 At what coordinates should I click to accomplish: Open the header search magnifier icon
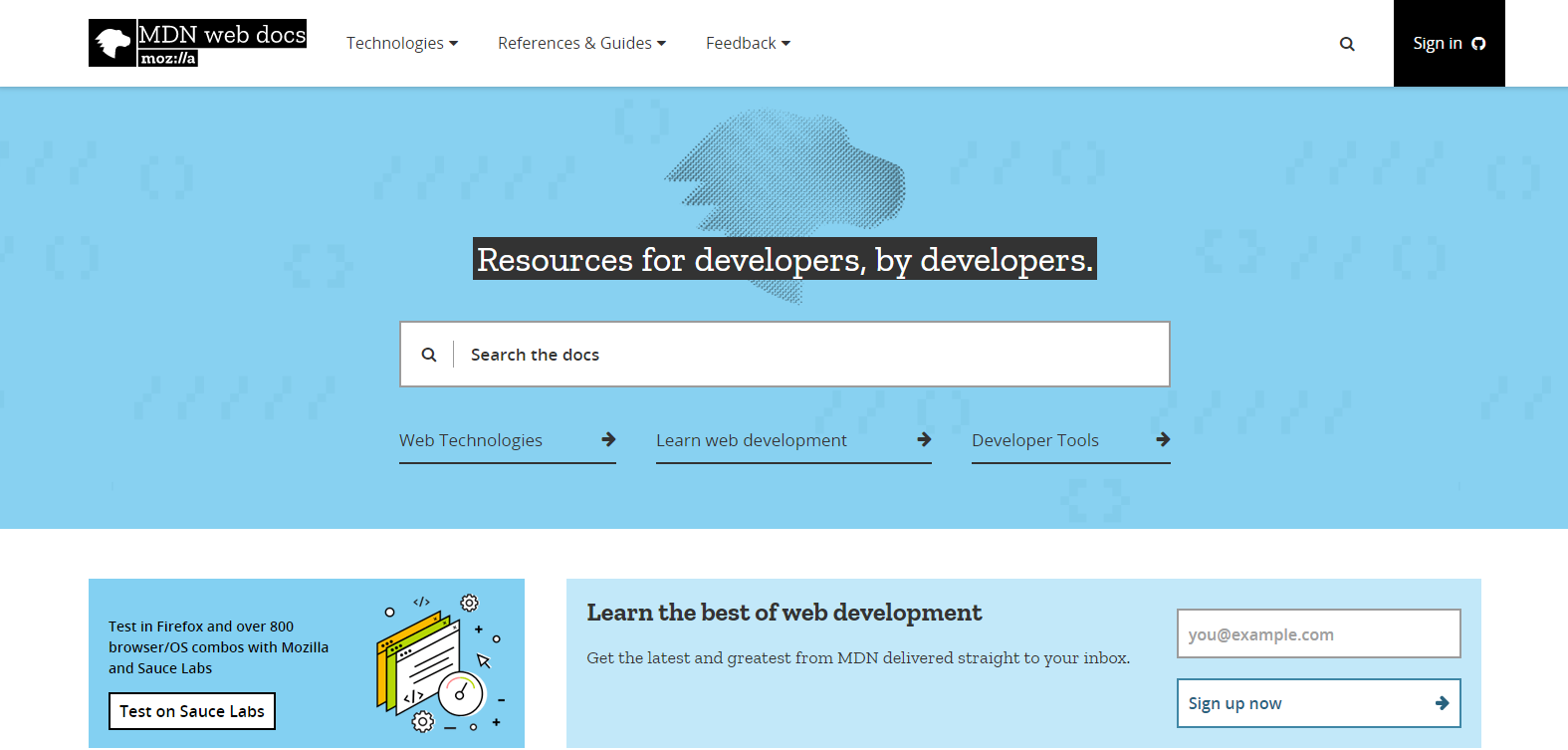[1347, 44]
